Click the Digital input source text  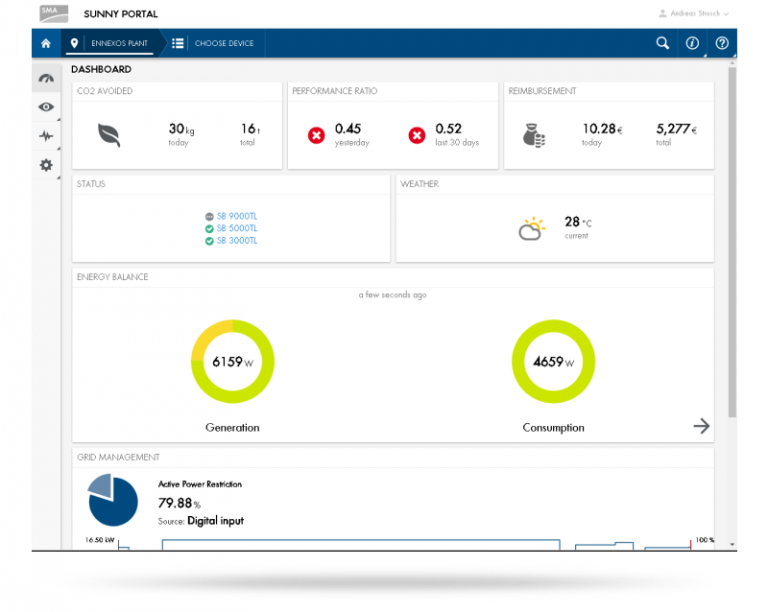pos(216,521)
